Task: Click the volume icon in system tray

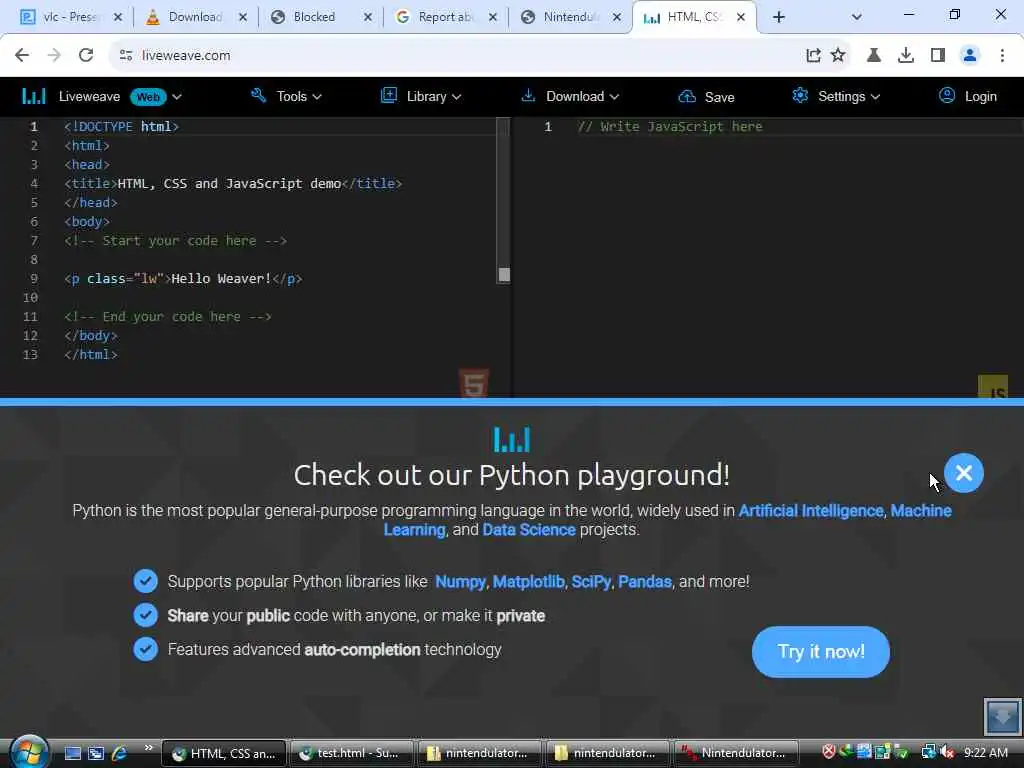Action: [x=947, y=752]
